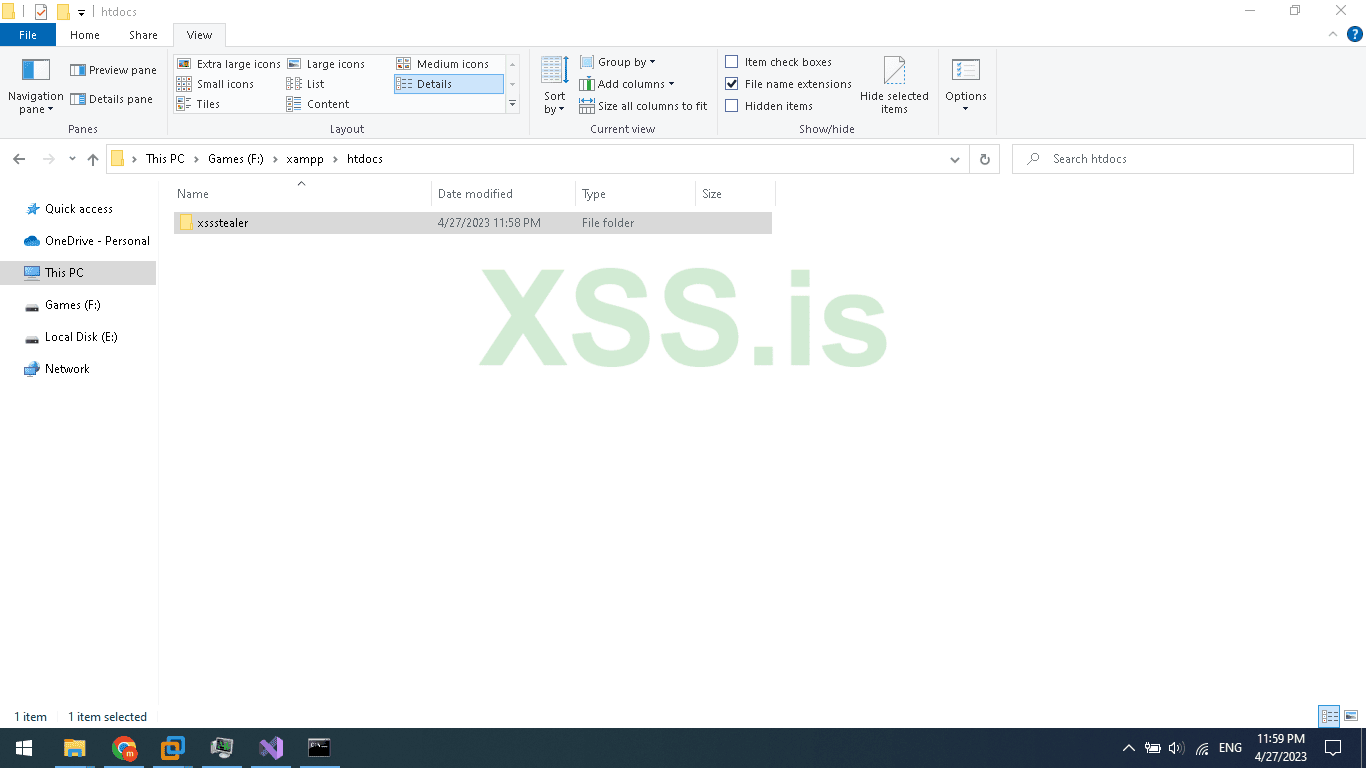
Task: Click the Properties icon in title bar
Action: pyautogui.click(x=41, y=12)
